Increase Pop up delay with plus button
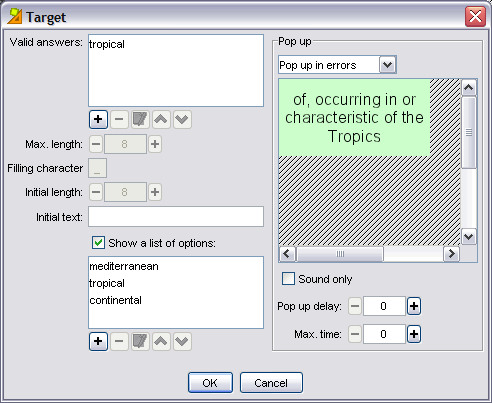Image resolution: width=492 pixels, height=403 pixels. tap(414, 306)
